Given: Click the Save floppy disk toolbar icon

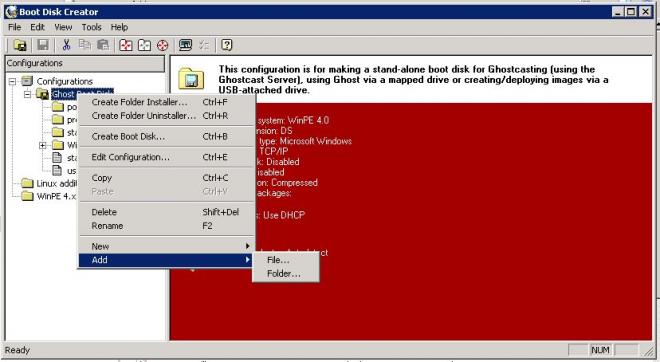Looking at the screenshot, I should point(43,45).
